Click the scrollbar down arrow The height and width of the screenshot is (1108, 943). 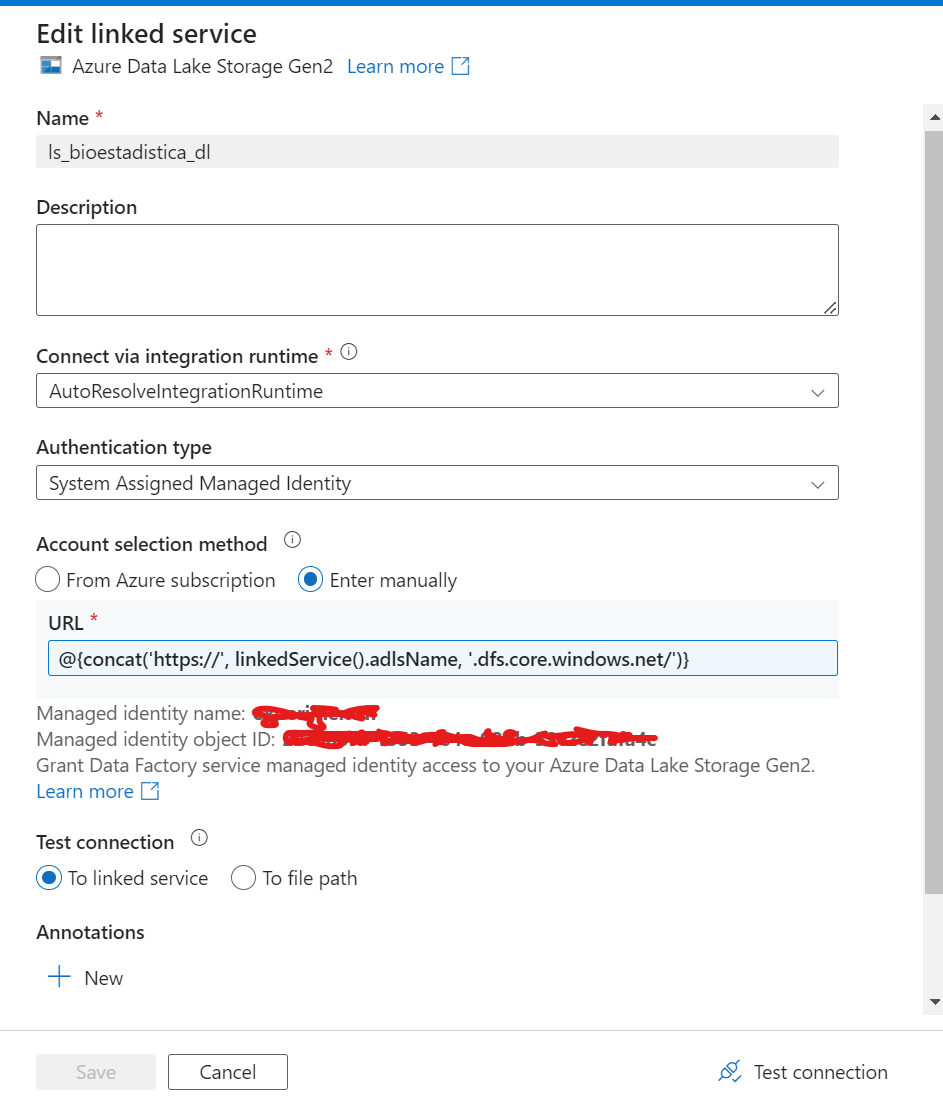pos(935,1001)
